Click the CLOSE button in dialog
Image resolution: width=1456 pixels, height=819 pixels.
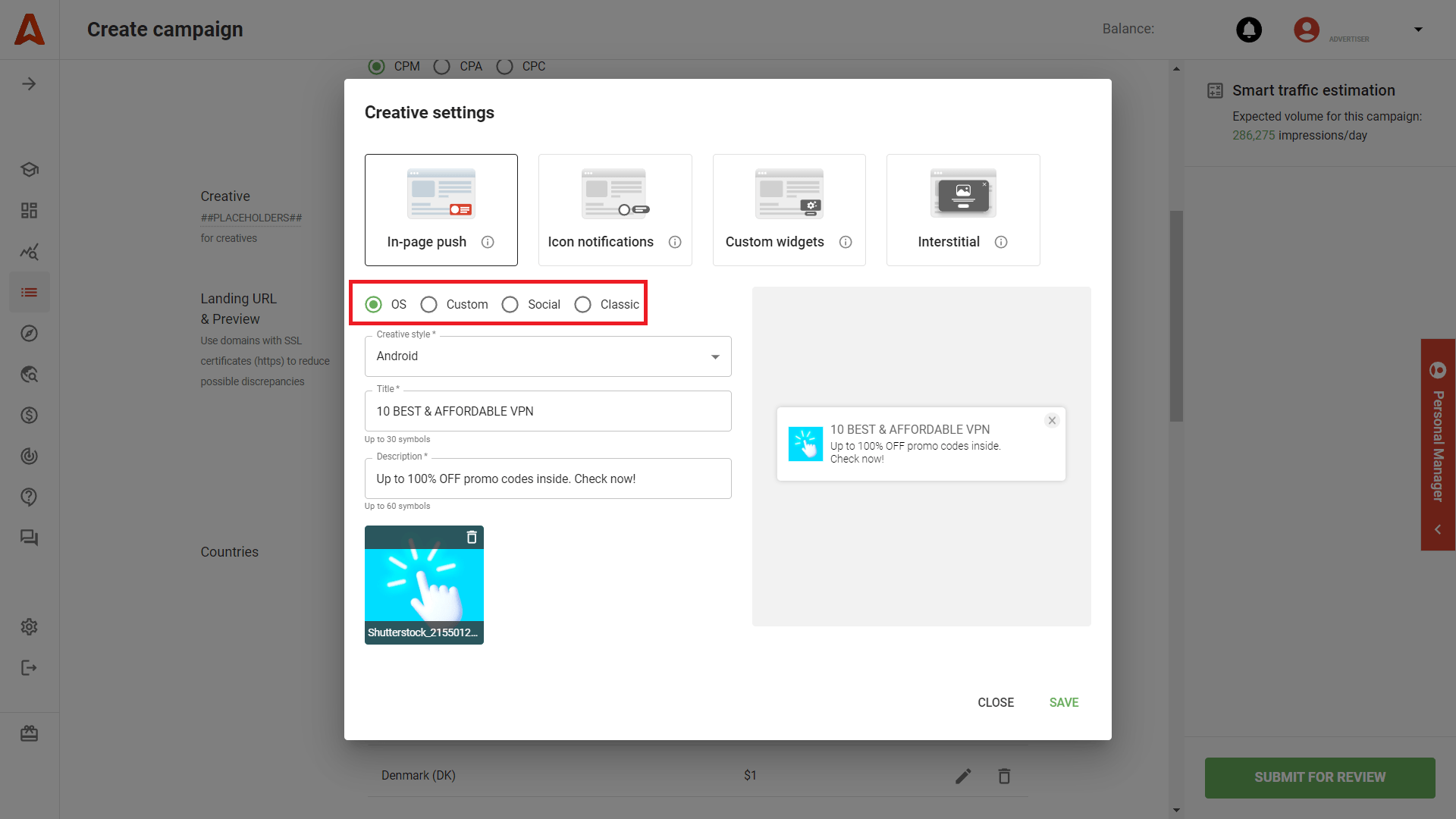[x=995, y=702]
